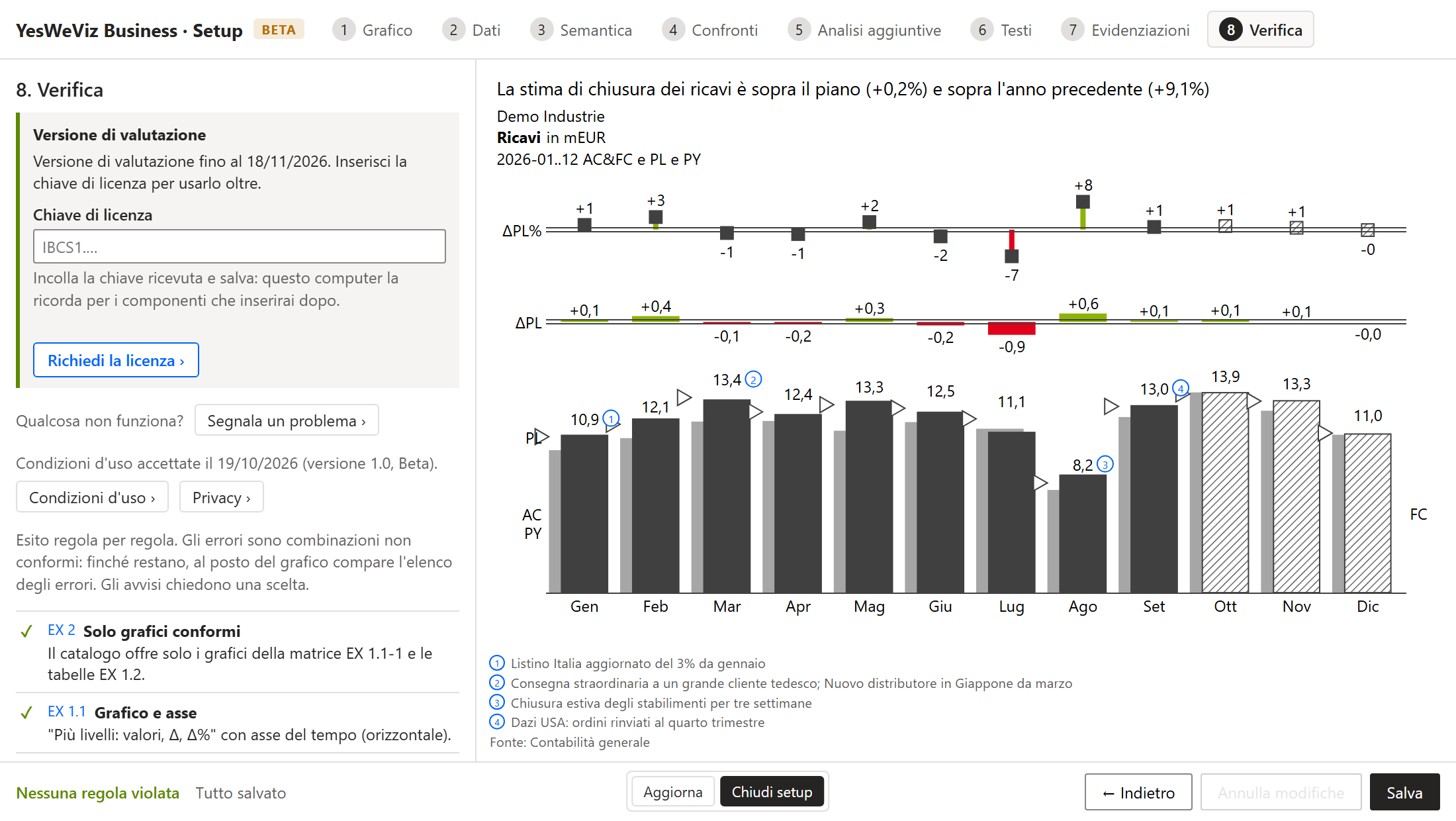Click the green checkmark beside EX 2

pyautogui.click(x=26, y=632)
